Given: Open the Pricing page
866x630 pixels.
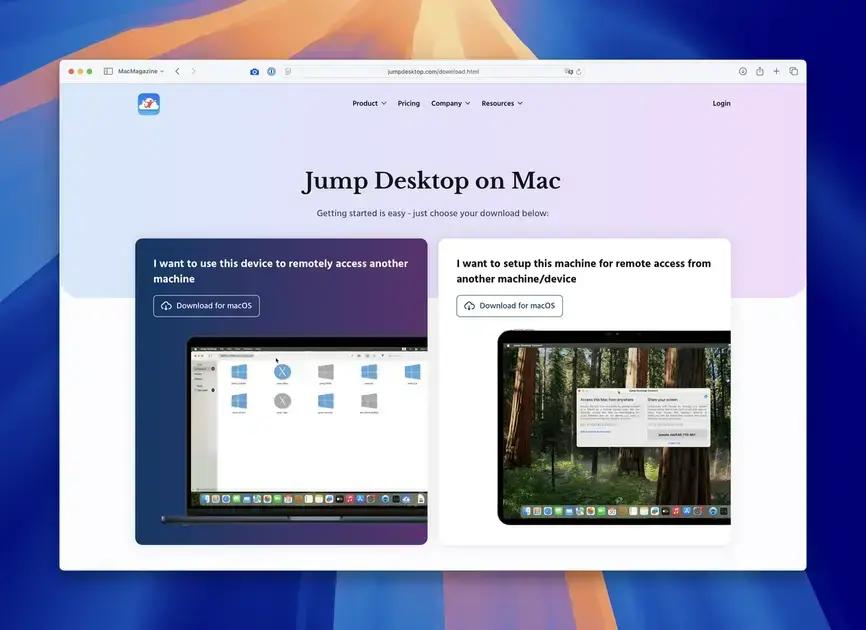Looking at the screenshot, I should (x=409, y=103).
